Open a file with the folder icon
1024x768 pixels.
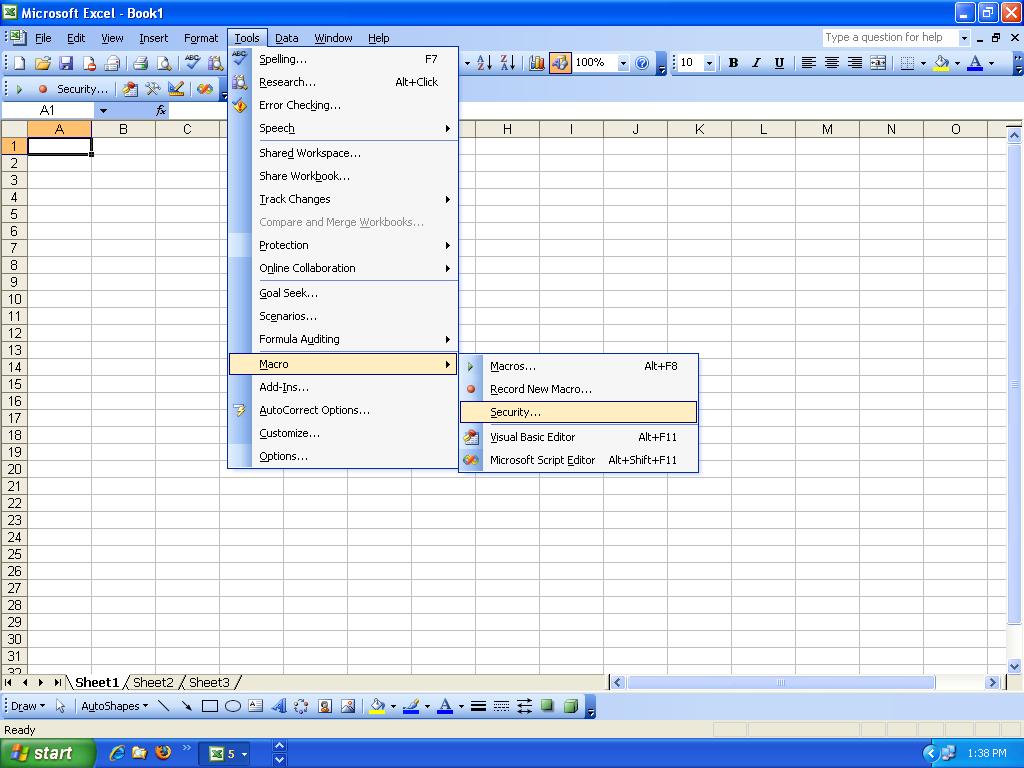click(42, 63)
